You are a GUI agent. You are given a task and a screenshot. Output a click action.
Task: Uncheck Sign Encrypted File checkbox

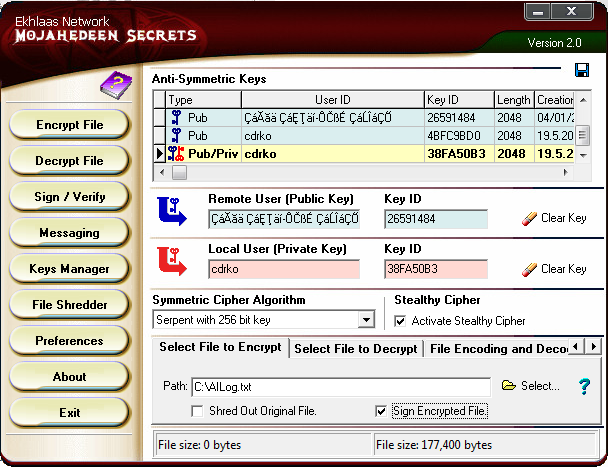(x=381, y=411)
